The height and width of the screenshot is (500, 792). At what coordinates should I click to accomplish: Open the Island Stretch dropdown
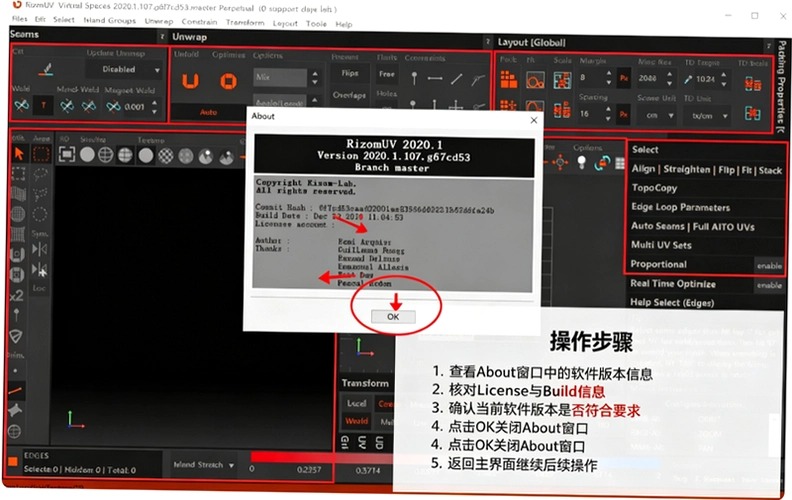coord(203,465)
